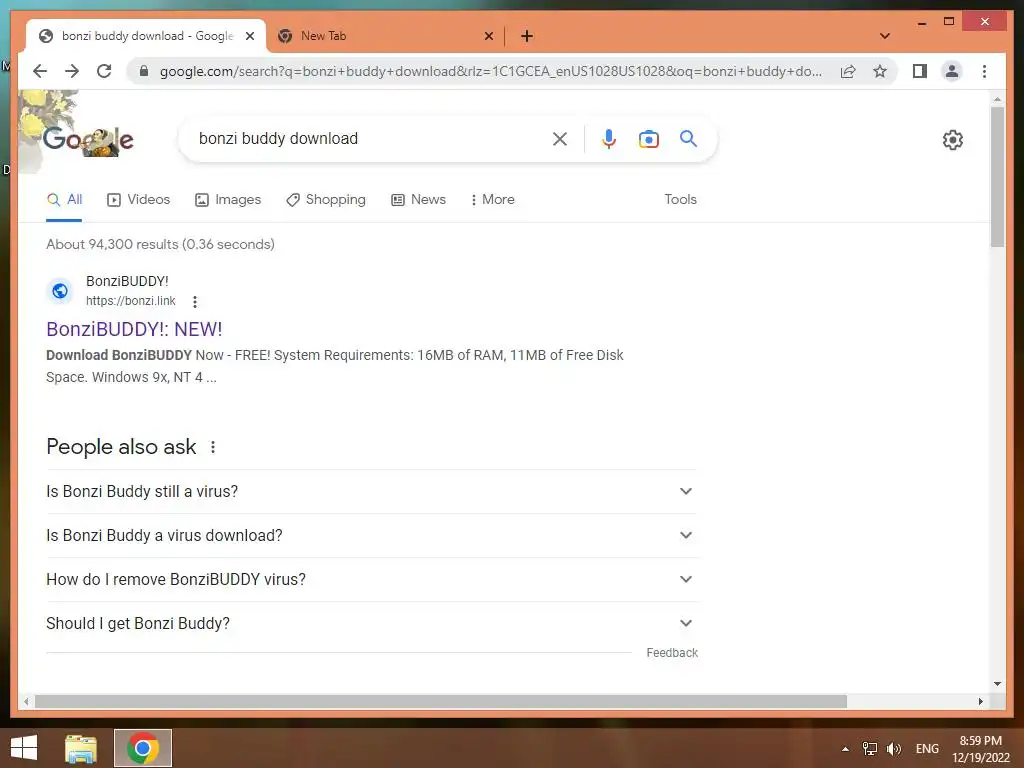Screen dimensions: 1024x768
Task: Click Chrome icon in the taskbar
Action: tap(143, 748)
